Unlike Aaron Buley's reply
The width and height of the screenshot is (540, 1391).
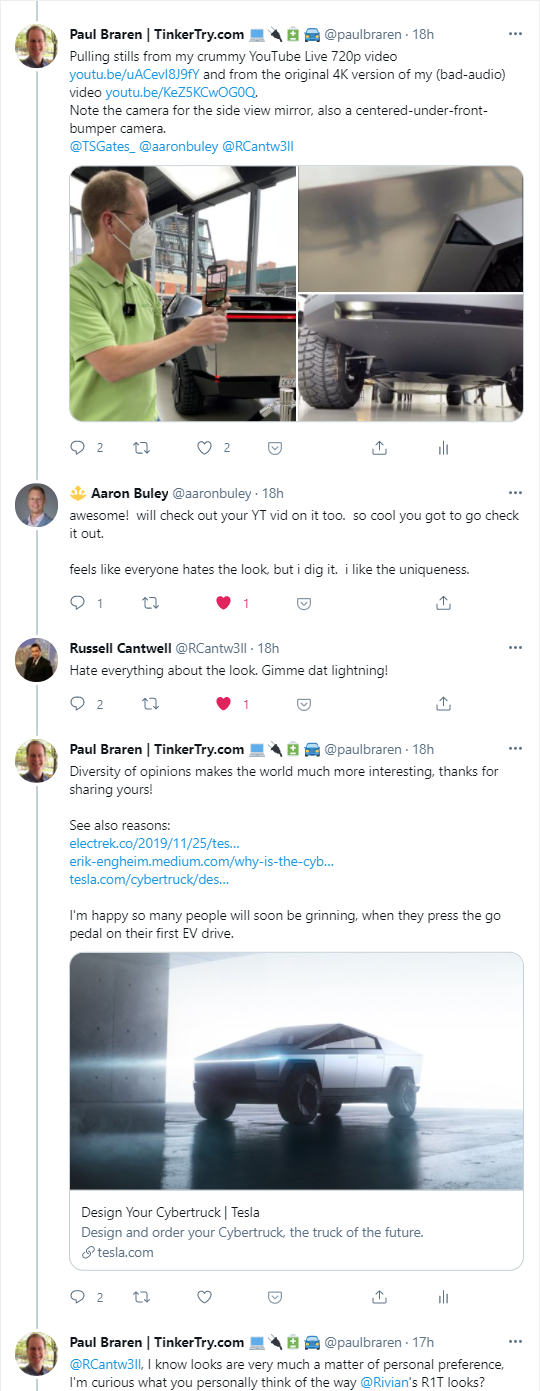tap(224, 603)
